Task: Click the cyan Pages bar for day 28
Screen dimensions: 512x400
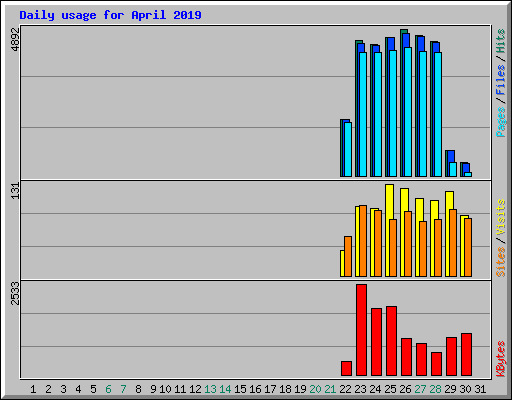Action: click(x=438, y=114)
